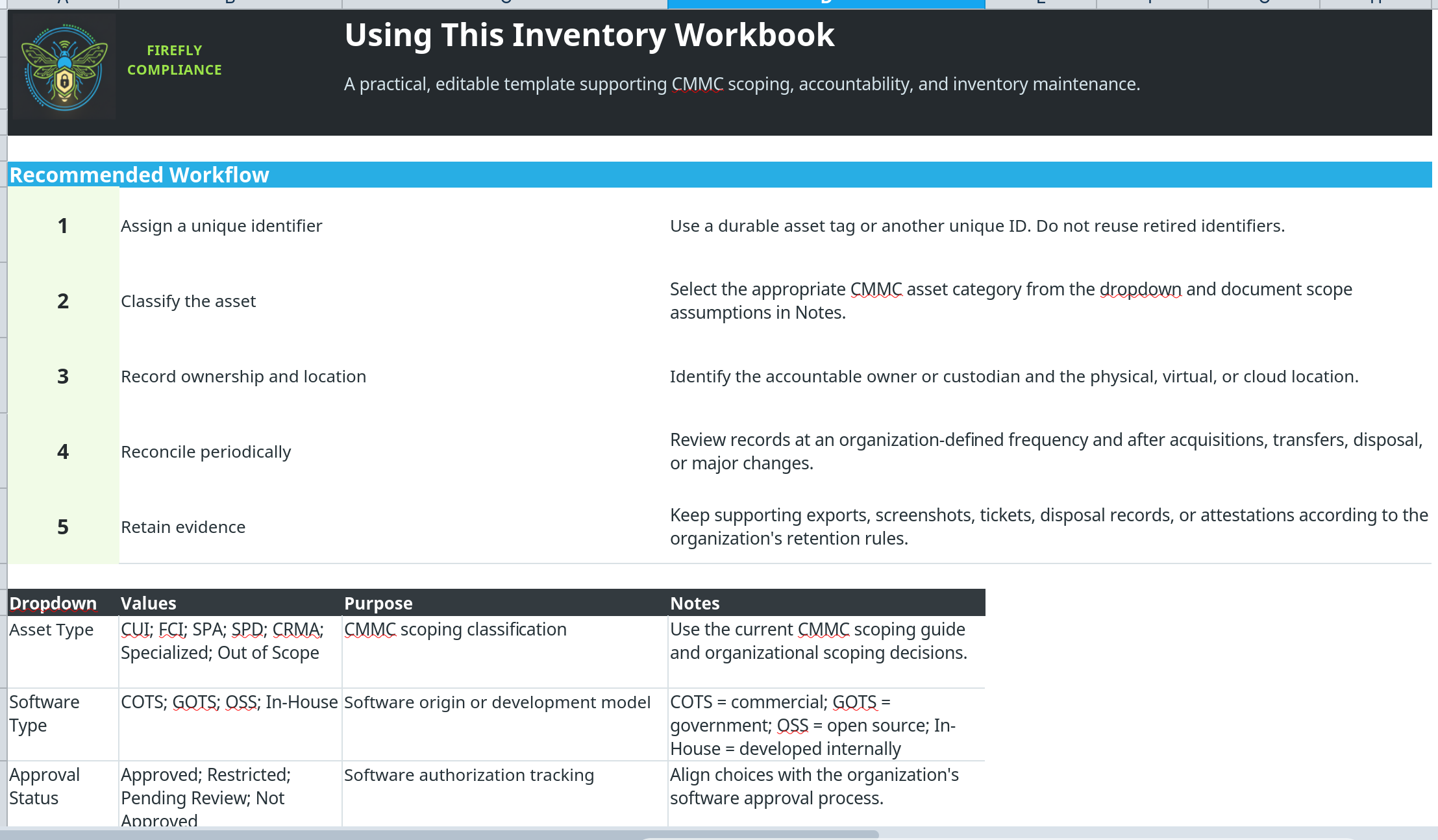Select the "CUI; FCI; SPA; SPD; CRMA" values cell
Image resolution: width=1438 pixels, height=840 pixels.
[230, 652]
